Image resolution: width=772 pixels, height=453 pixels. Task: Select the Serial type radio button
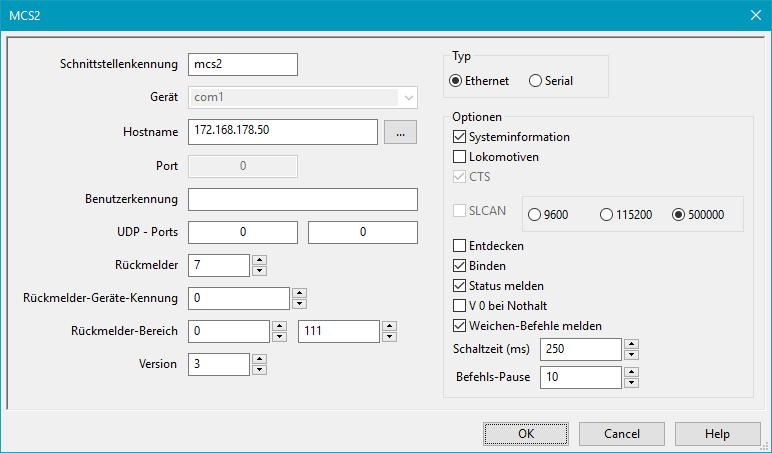coord(535,81)
